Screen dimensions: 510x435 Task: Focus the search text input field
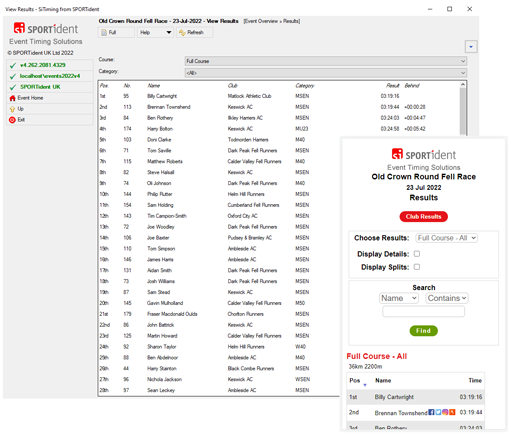423,312
